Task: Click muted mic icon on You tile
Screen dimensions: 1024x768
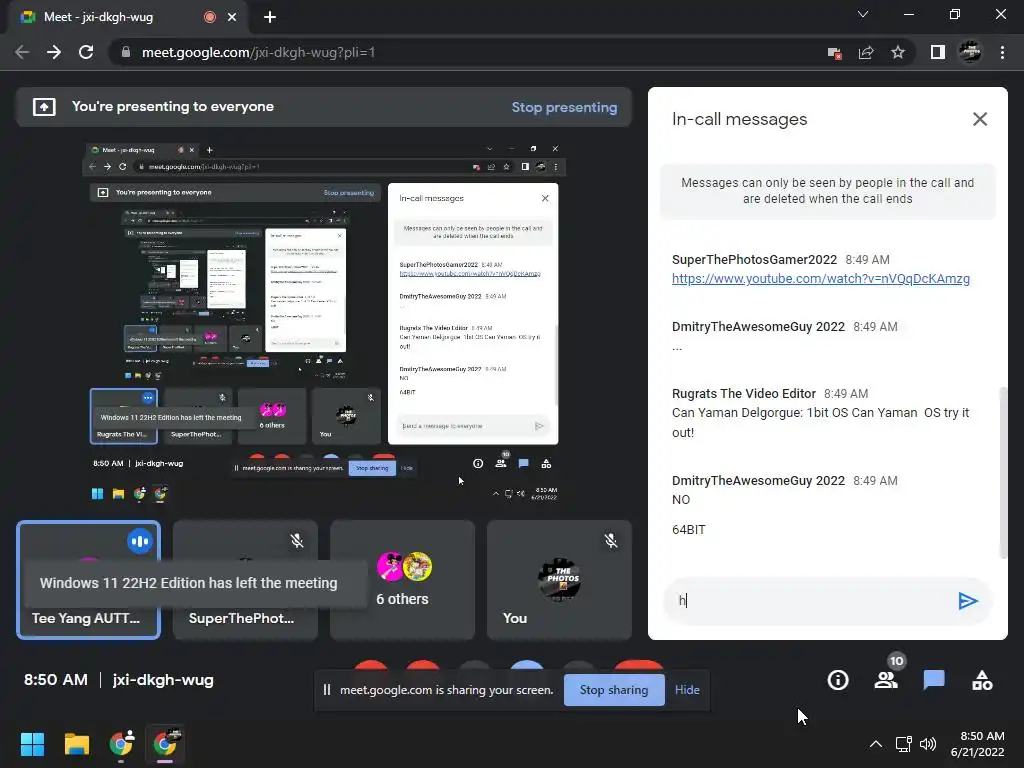Action: click(611, 541)
